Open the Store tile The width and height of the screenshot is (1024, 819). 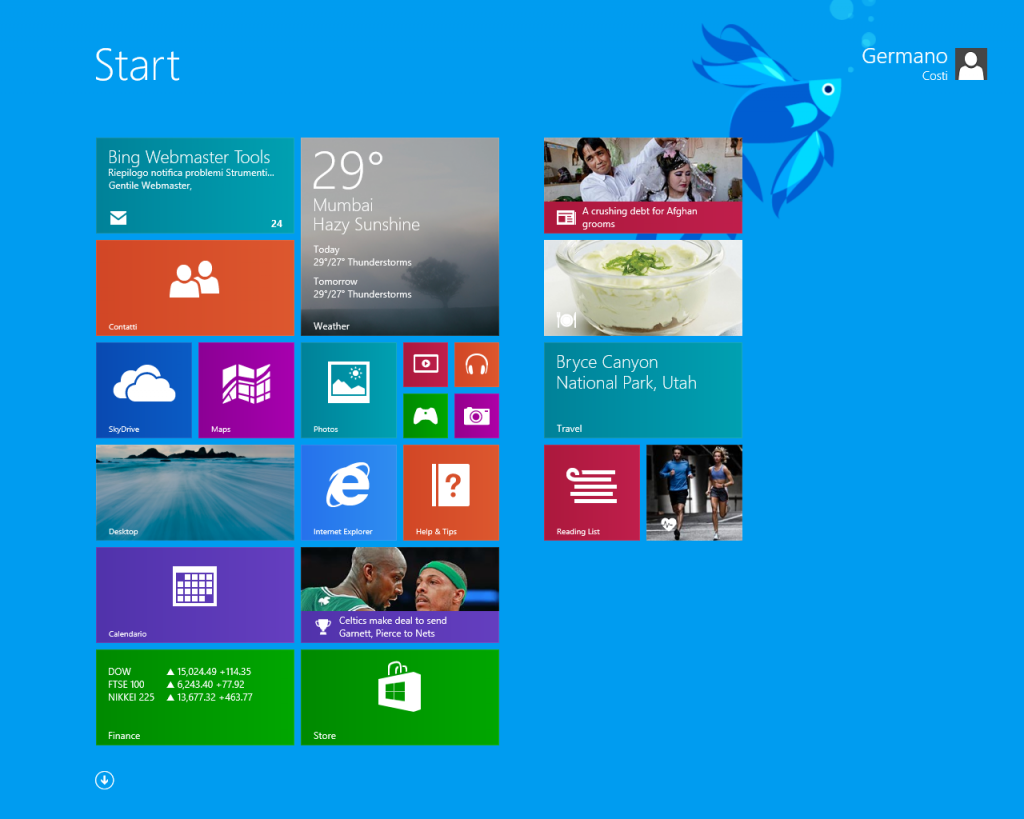click(400, 698)
